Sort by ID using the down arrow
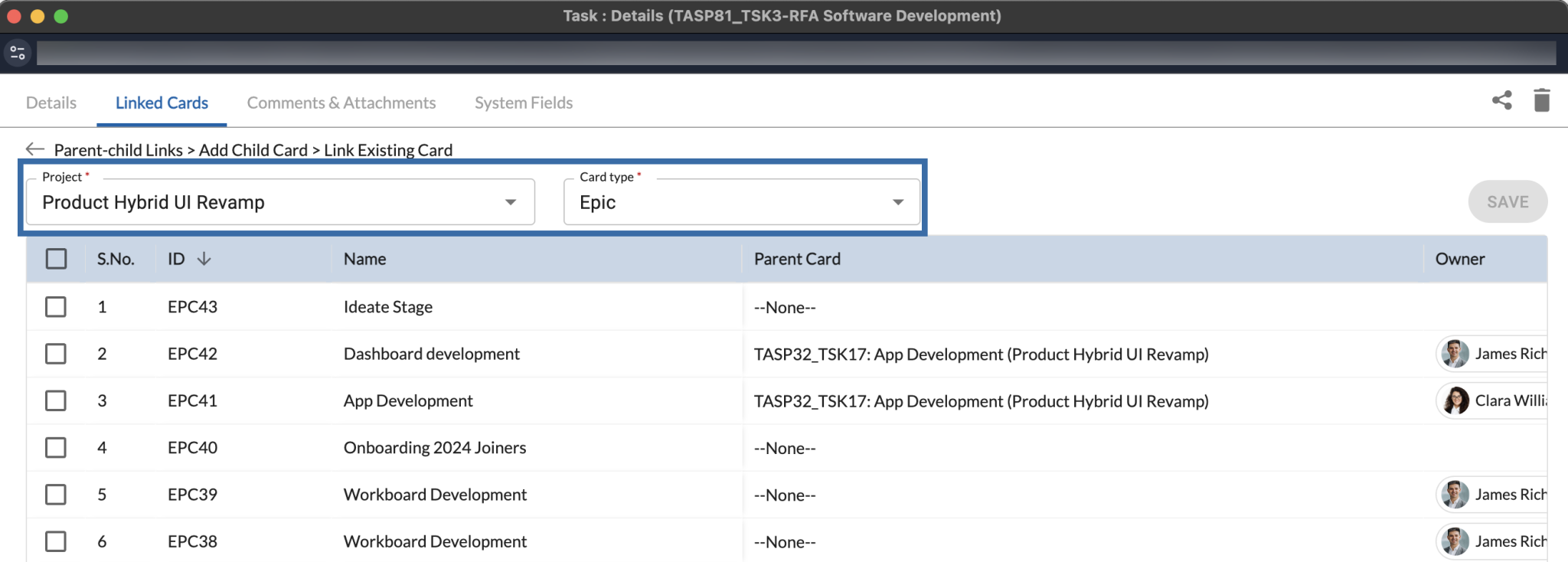Image resolution: width=1568 pixels, height=562 pixels. click(x=204, y=259)
